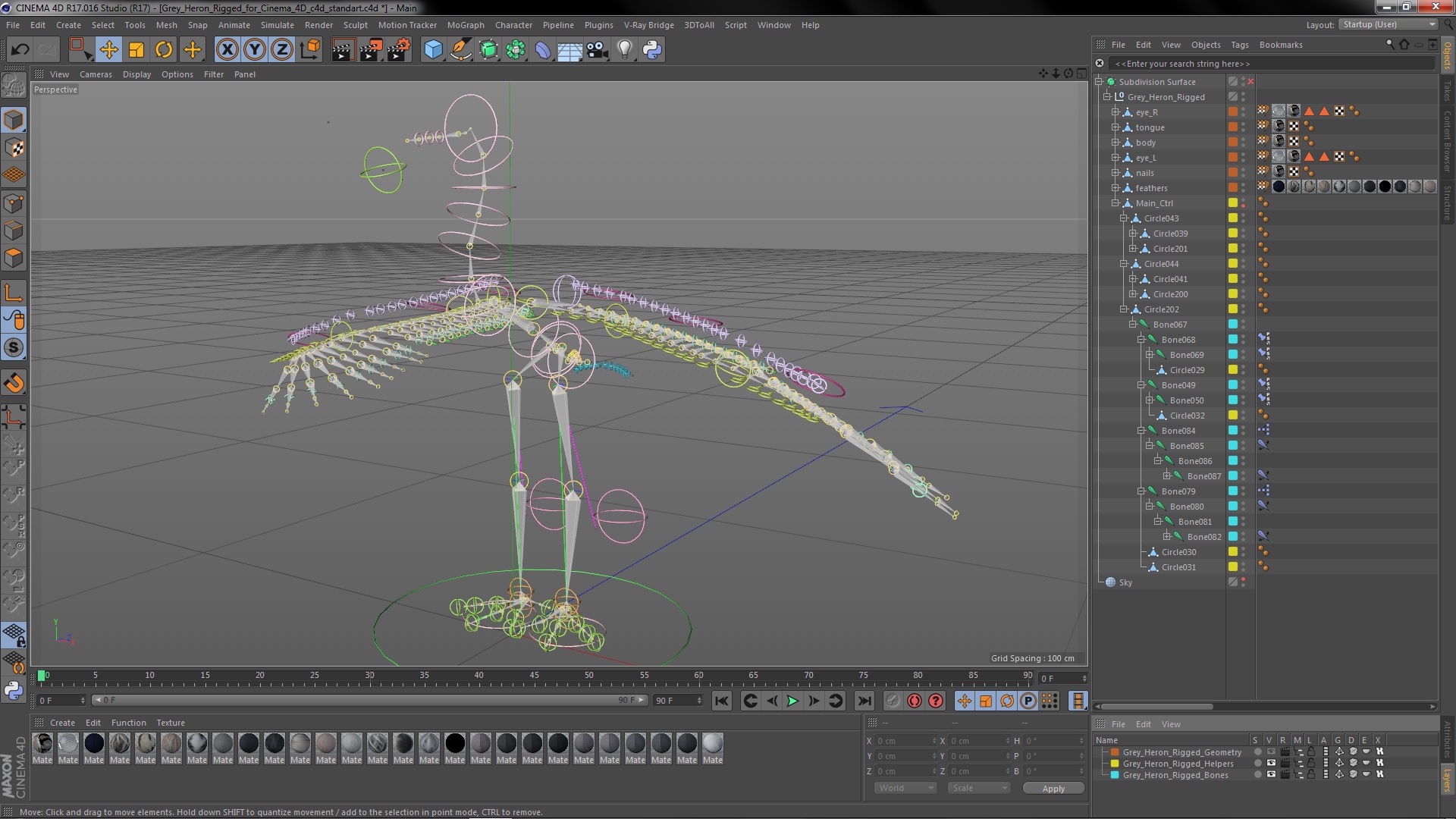1456x819 pixels.
Task: Click the Array green flower icon
Action: pos(516,50)
